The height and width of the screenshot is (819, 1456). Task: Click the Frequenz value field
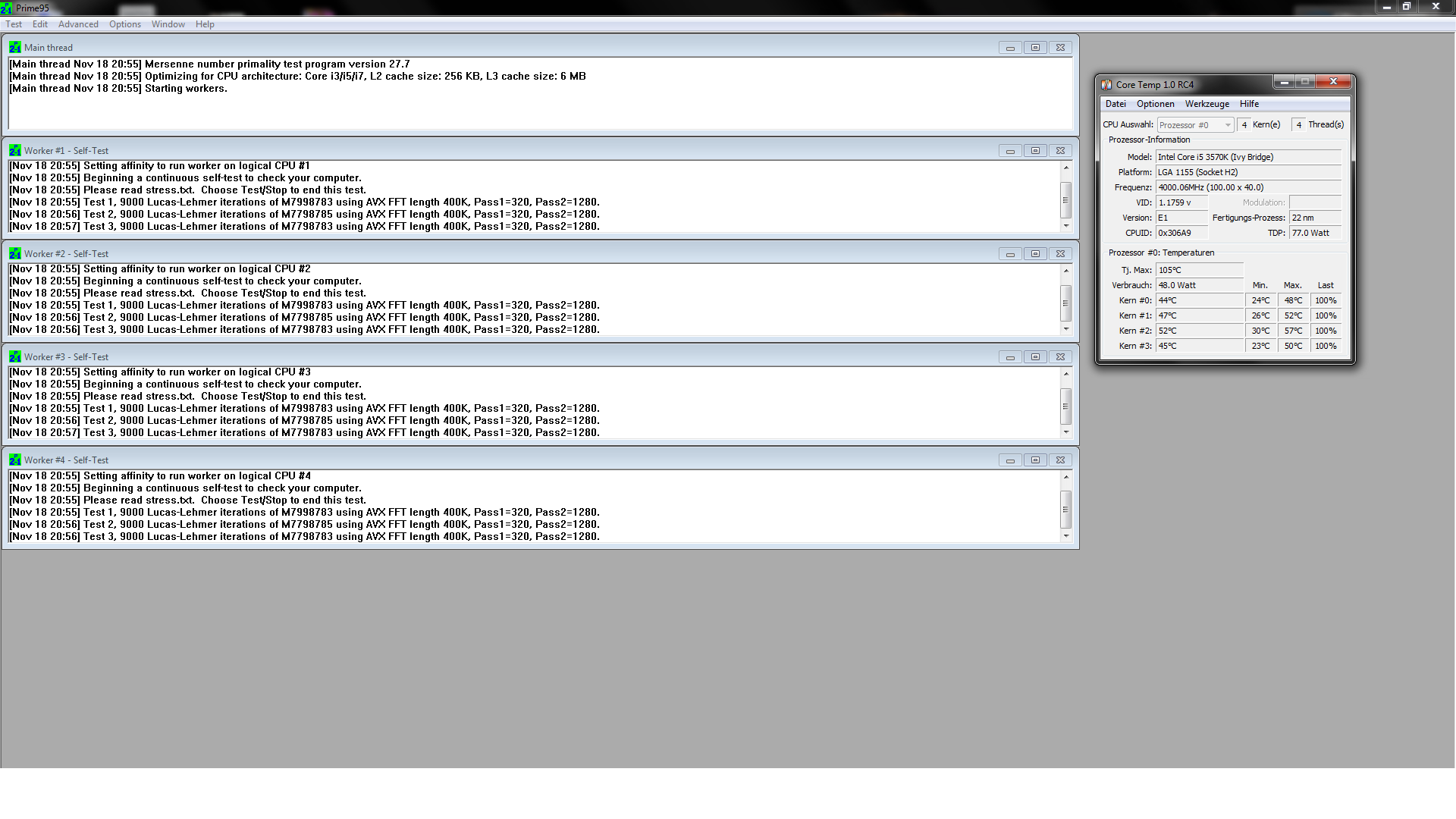[x=1247, y=187]
